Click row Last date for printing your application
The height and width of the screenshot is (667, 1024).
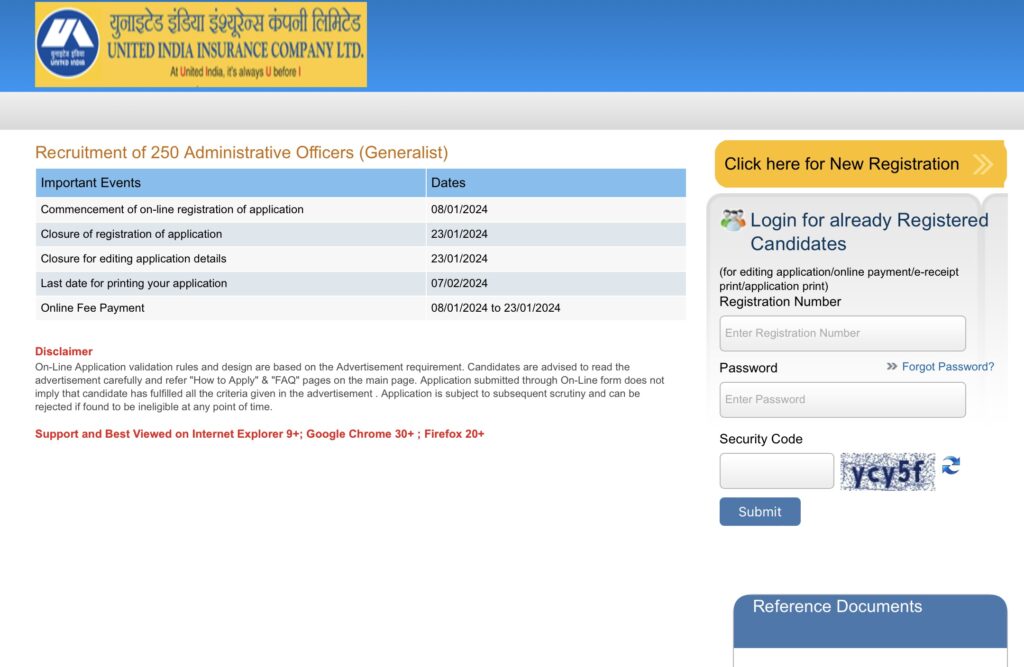[x=360, y=284]
